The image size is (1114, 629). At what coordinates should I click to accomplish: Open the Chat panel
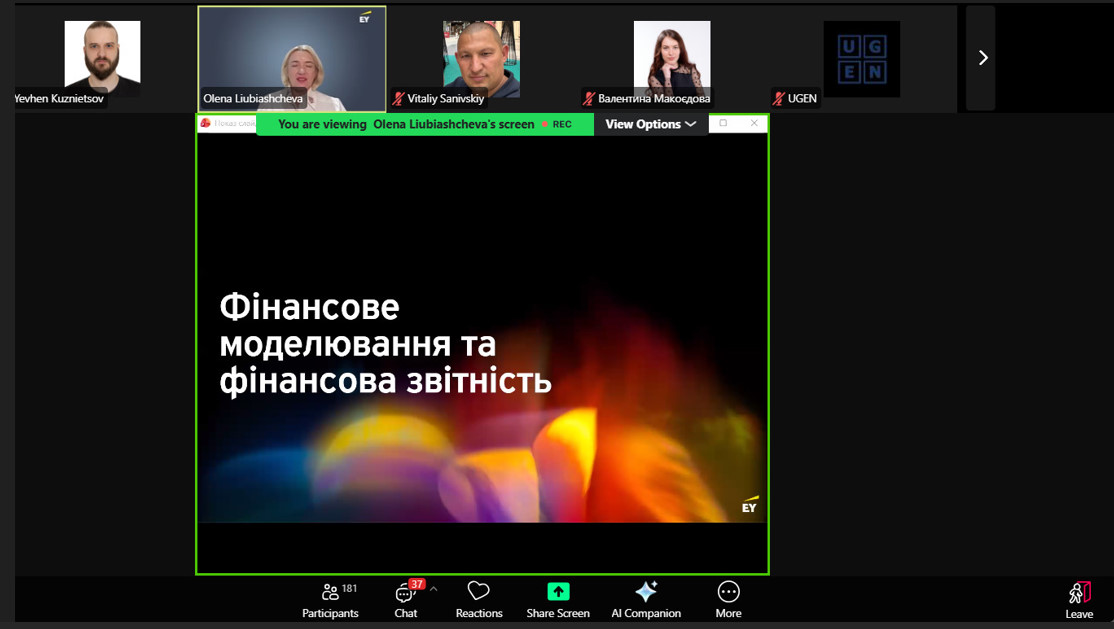tap(405, 600)
